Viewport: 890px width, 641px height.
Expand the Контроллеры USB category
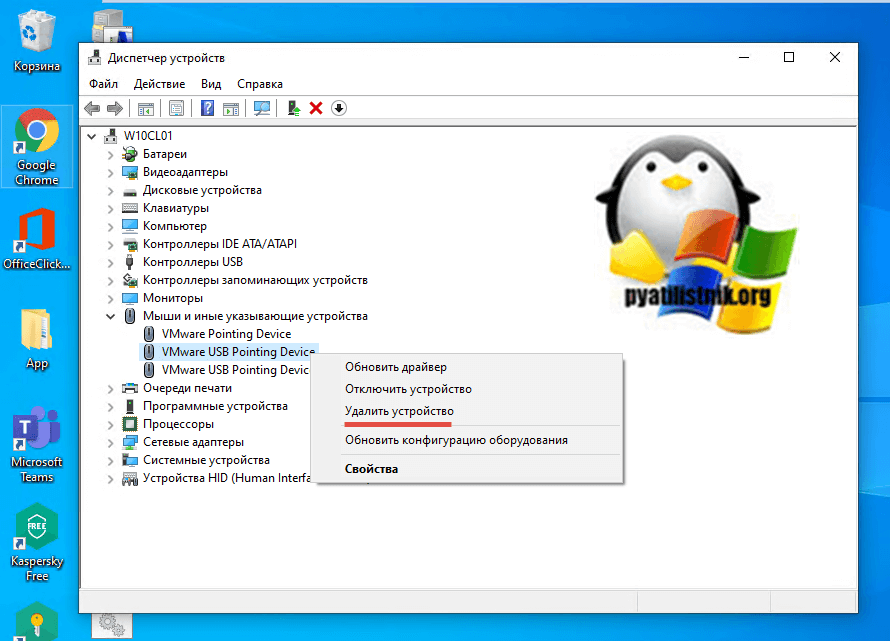pyautogui.click(x=111, y=262)
